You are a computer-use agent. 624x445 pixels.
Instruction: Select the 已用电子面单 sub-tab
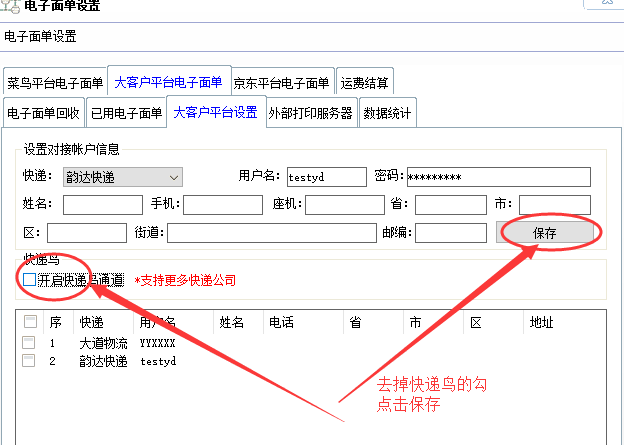click(126, 113)
